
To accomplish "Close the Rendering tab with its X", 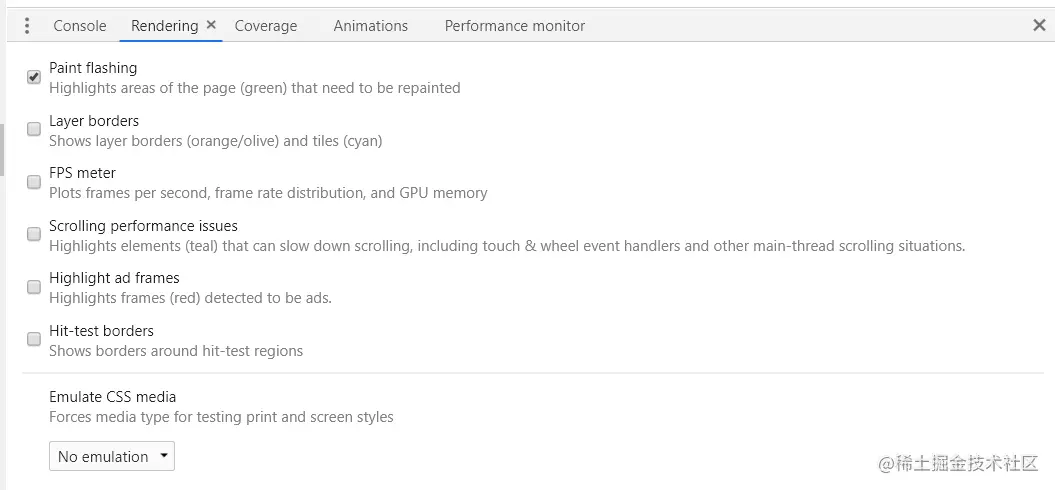I will click(x=211, y=25).
